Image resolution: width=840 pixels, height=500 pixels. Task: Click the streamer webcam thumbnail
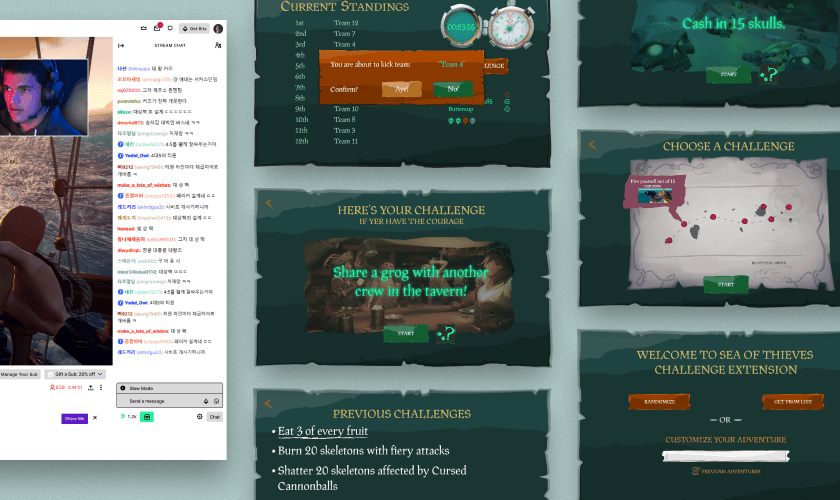(43, 97)
